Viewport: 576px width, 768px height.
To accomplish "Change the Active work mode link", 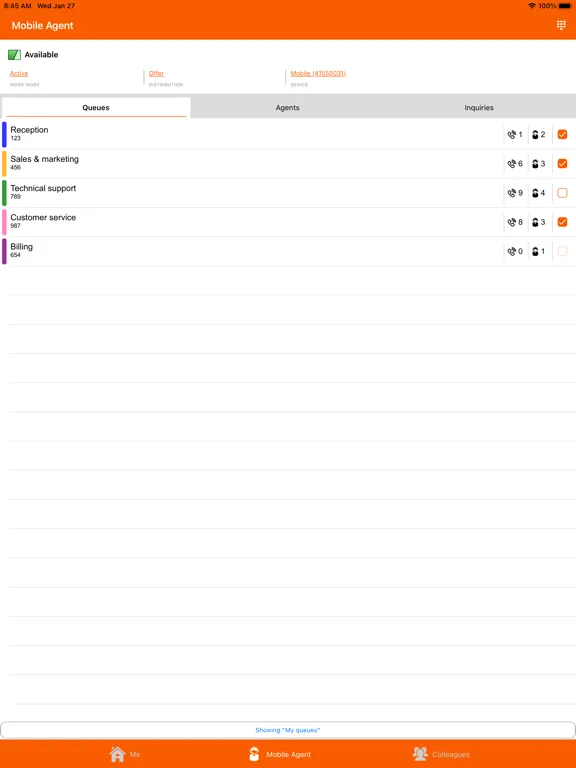I will tap(19, 73).
